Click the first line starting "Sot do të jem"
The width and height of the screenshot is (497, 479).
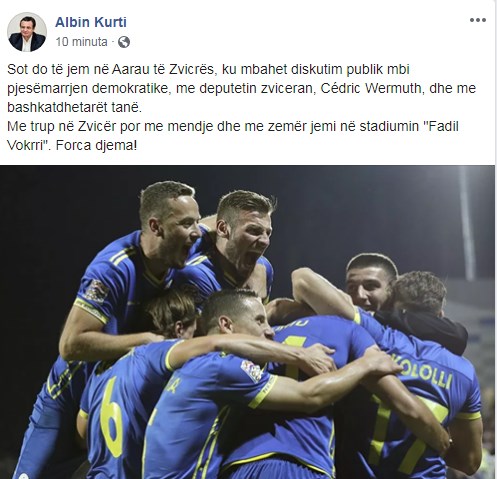coord(208,69)
